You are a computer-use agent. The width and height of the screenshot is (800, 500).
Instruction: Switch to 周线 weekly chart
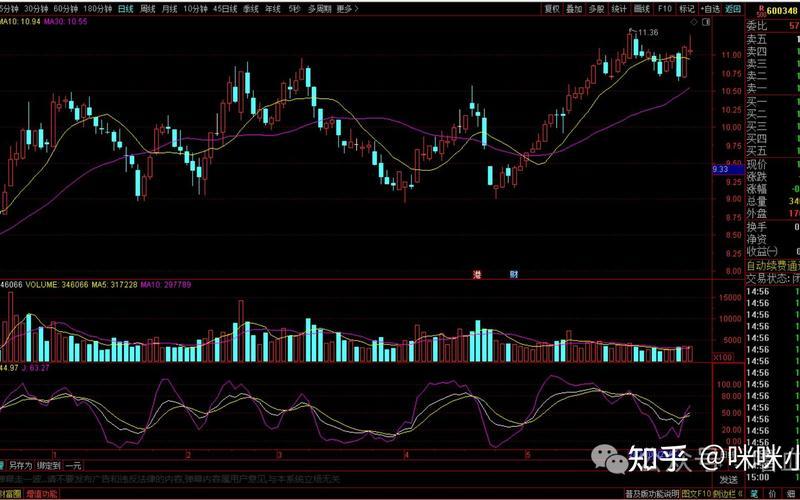coord(147,9)
